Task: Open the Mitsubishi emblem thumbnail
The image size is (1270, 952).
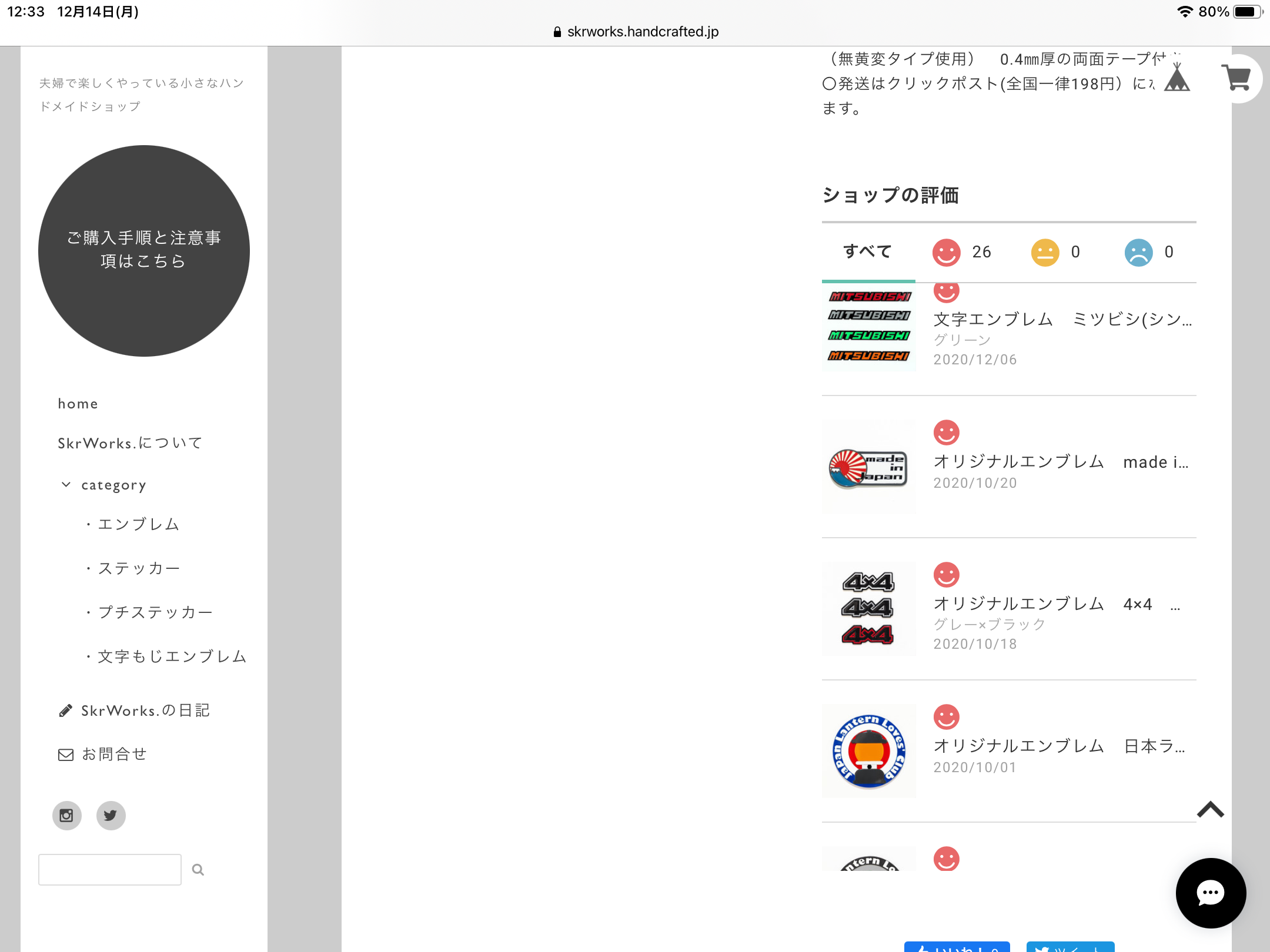Action: tap(869, 327)
